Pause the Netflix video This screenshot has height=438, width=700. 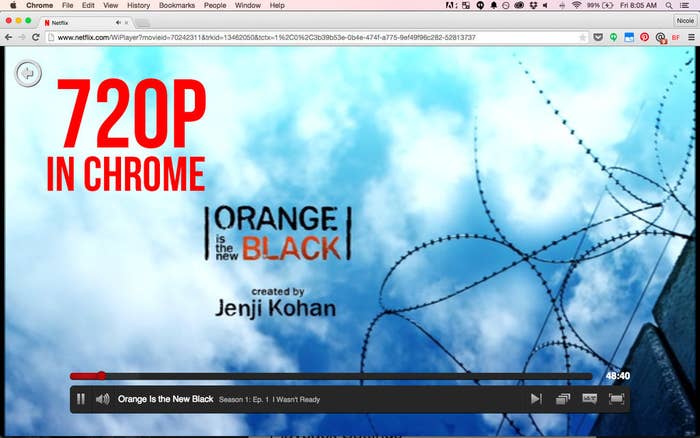tap(81, 399)
